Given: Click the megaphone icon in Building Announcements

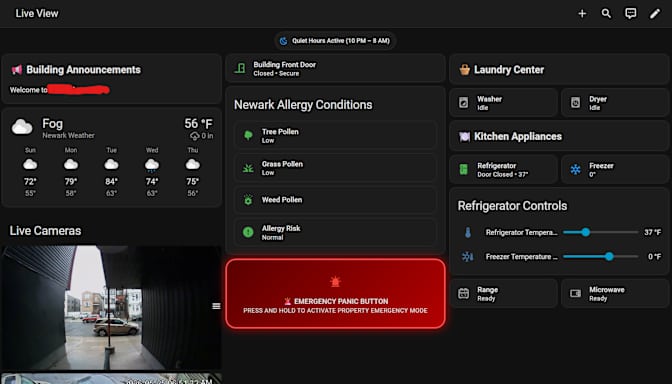Looking at the screenshot, I should coord(17,69).
